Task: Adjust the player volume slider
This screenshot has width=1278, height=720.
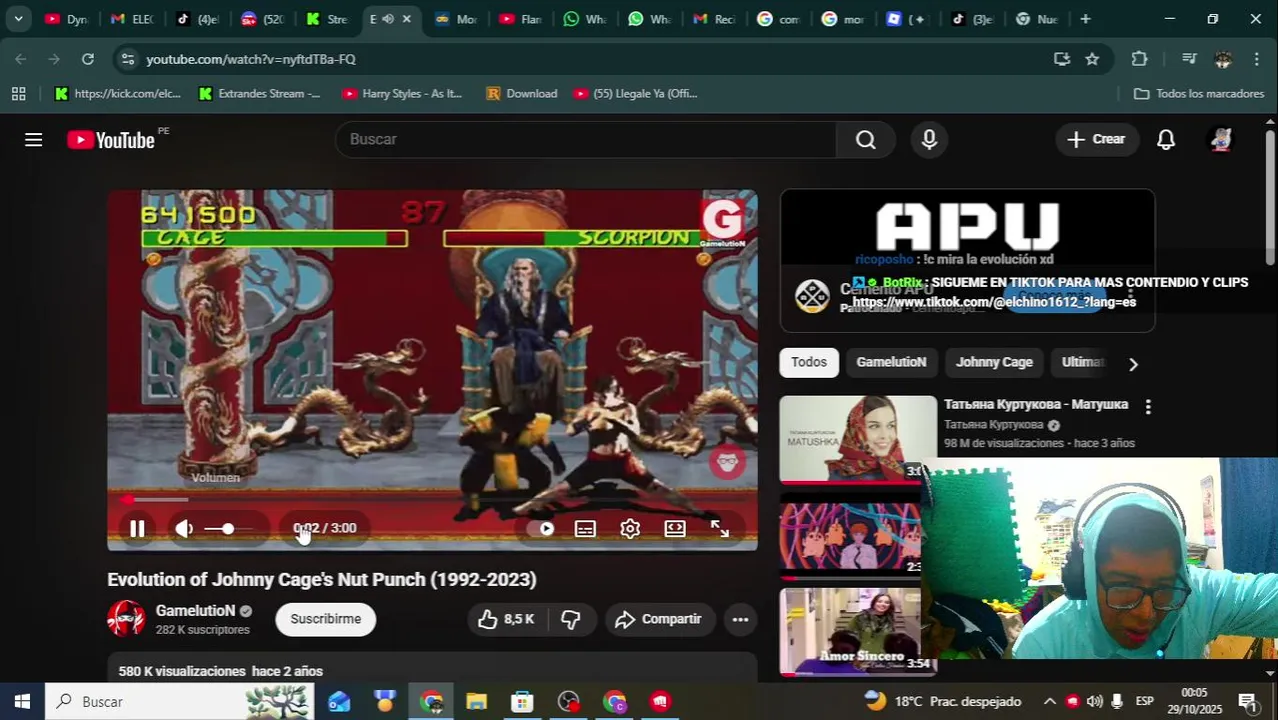Action: [x=228, y=529]
